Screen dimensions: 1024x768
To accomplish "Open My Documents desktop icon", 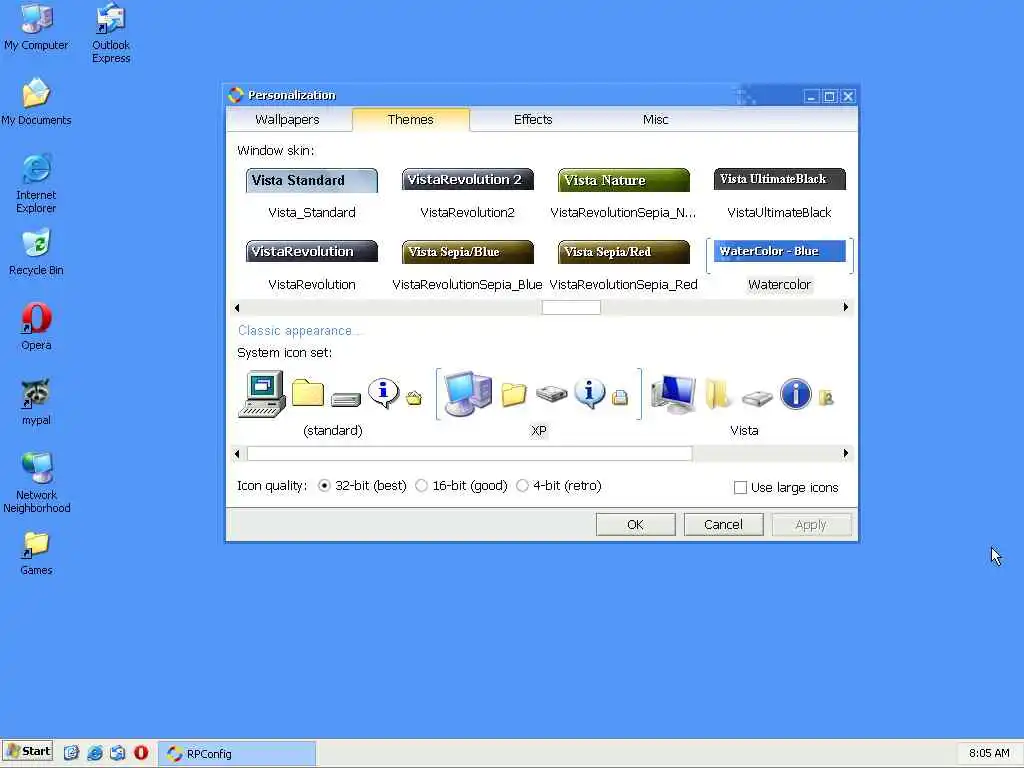I will pos(36,102).
